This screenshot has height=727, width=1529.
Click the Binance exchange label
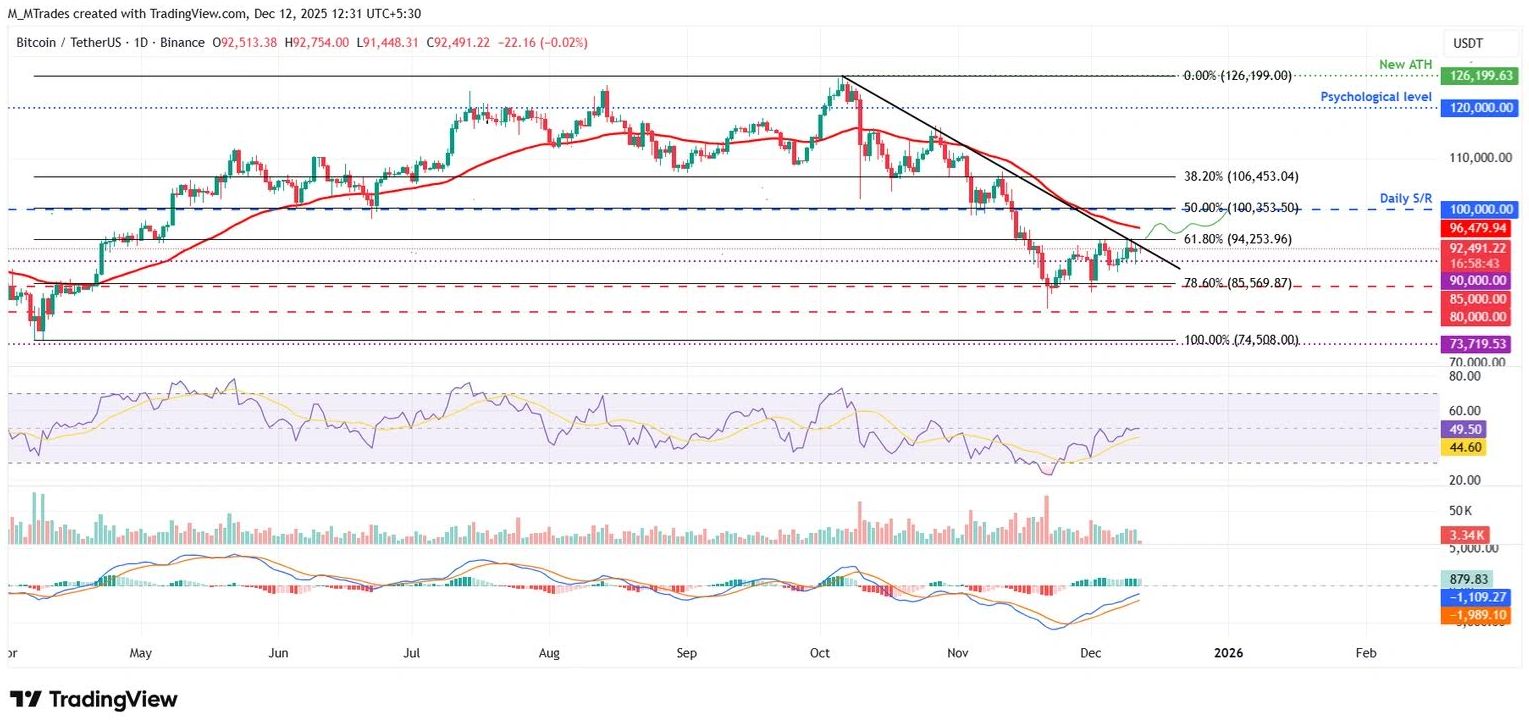(x=185, y=42)
